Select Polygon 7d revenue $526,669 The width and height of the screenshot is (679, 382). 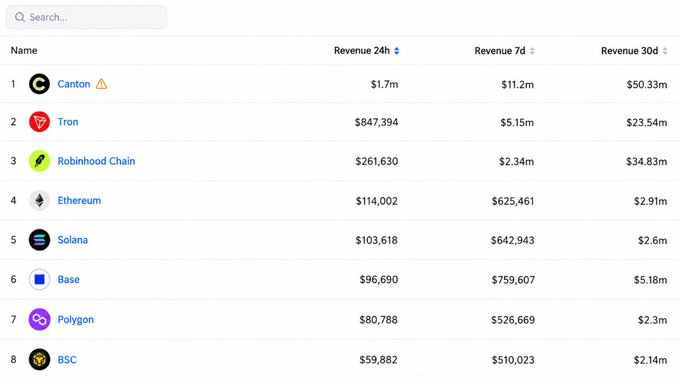pyautogui.click(x=513, y=320)
